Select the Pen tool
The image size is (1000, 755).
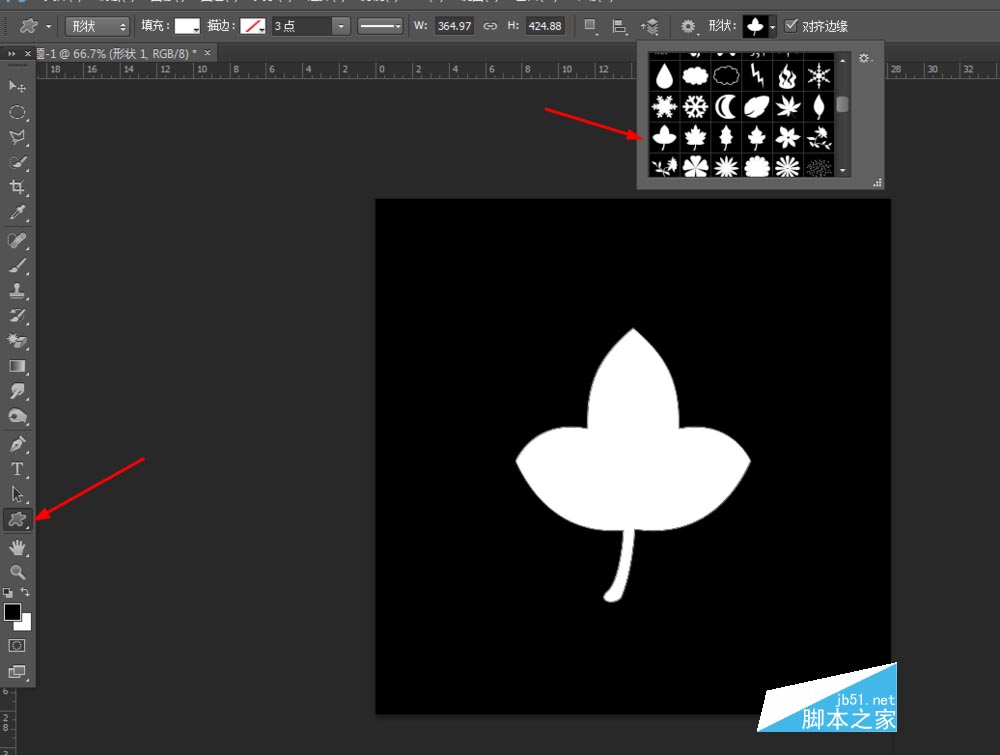(x=17, y=444)
